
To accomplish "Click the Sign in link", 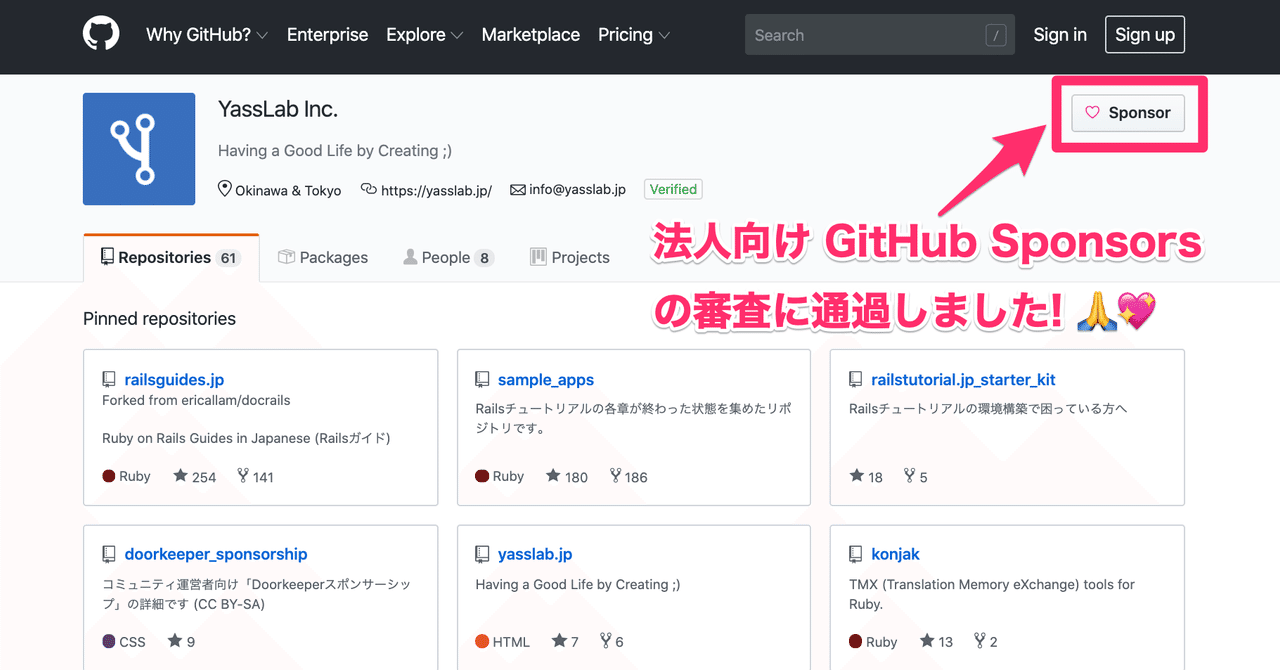I will coord(1060,34).
